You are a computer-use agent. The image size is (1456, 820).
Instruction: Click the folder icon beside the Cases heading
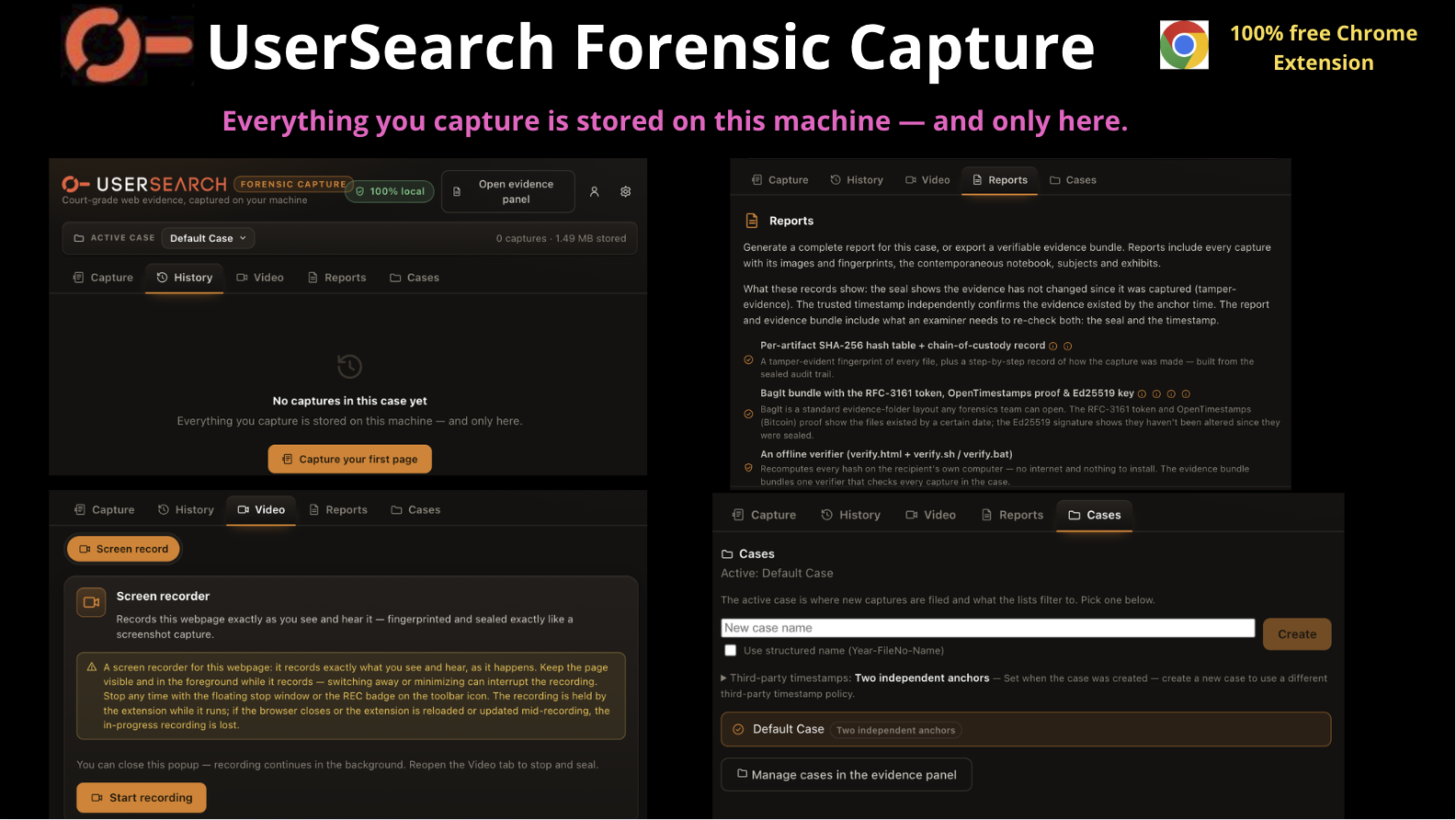click(x=727, y=554)
